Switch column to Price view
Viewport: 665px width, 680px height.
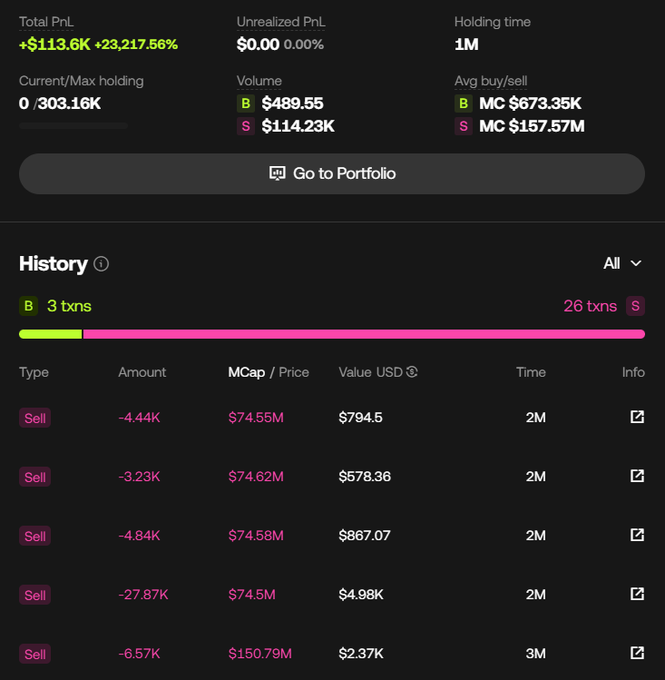[294, 372]
